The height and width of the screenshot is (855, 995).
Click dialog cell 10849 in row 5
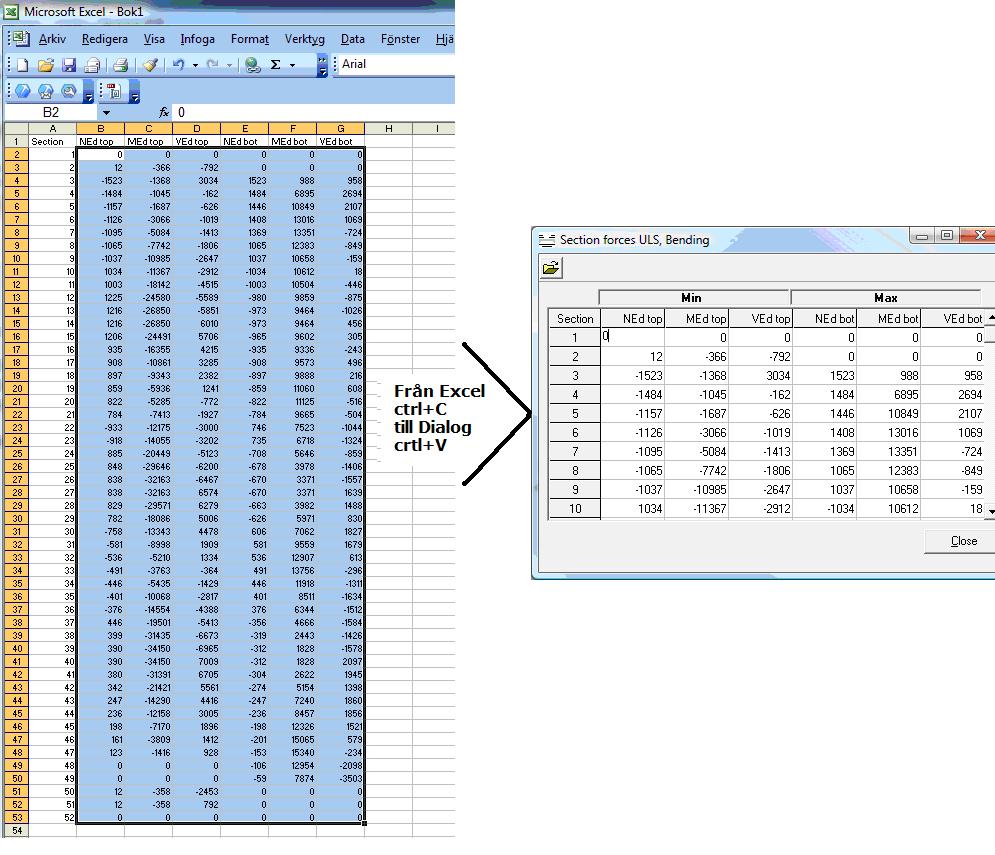(889, 413)
